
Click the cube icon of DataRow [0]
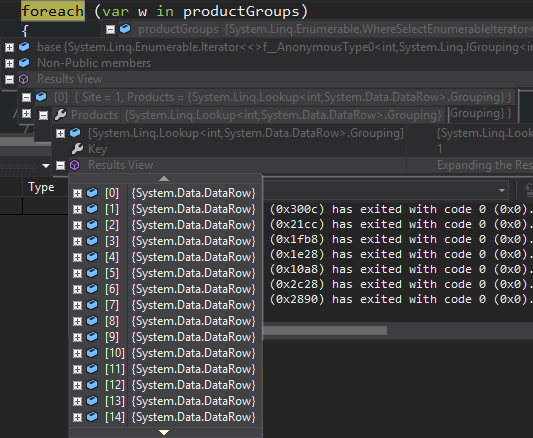pos(92,193)
